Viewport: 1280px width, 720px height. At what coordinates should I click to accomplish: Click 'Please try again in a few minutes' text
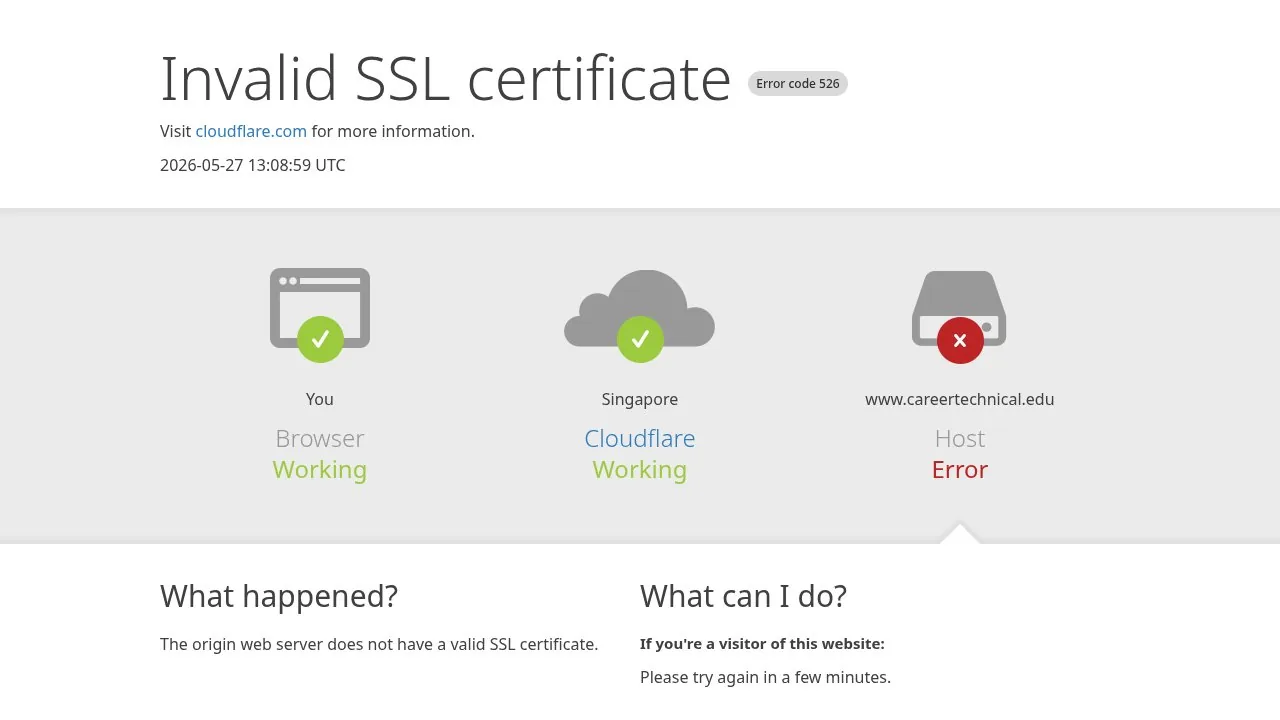click(x=765, y=677)
